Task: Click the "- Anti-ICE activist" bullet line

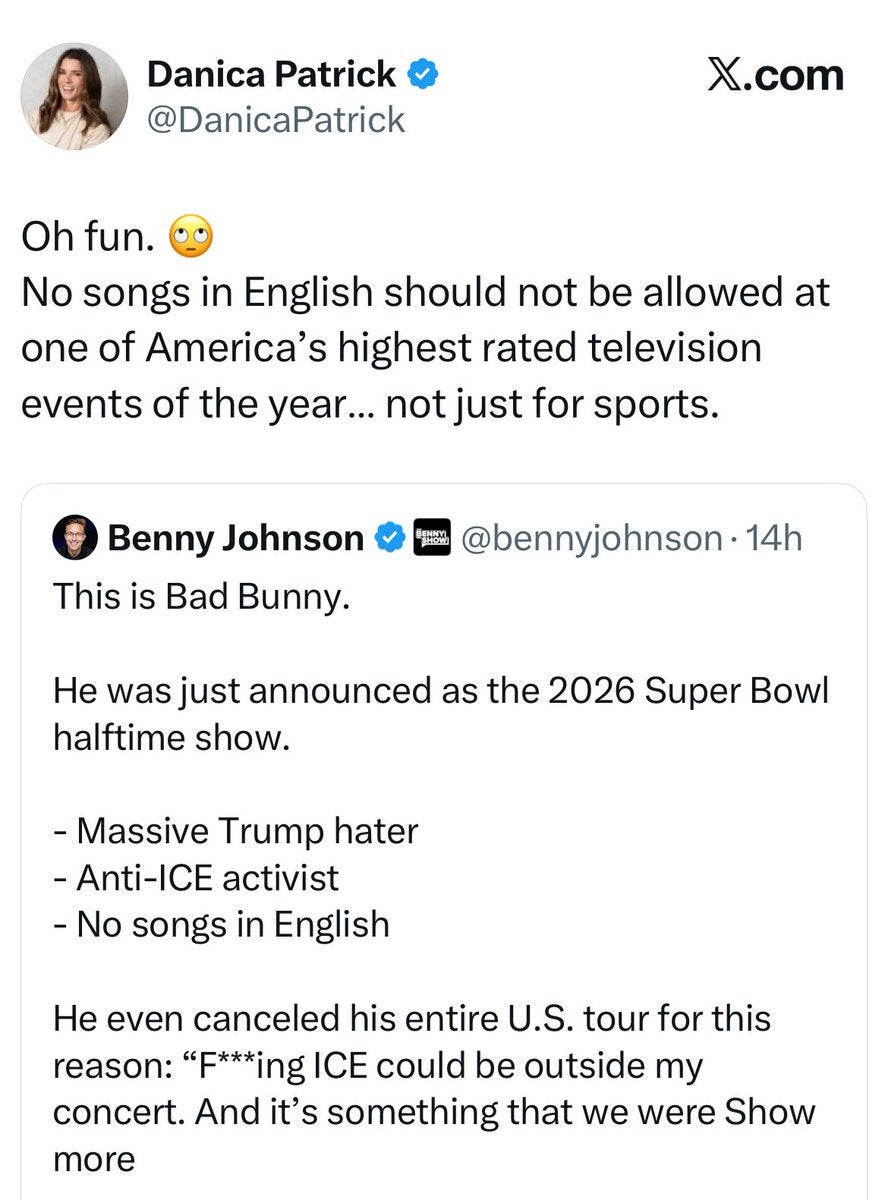Action: pyautogui.click(x=196, y=877)
